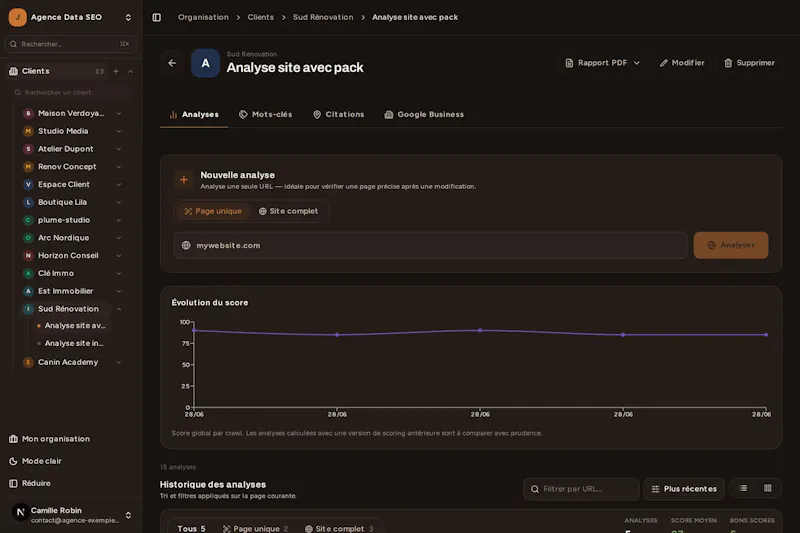This screenshot has height=533, width=800.
Task: Switch to list view icon
Action: (743, 489)
